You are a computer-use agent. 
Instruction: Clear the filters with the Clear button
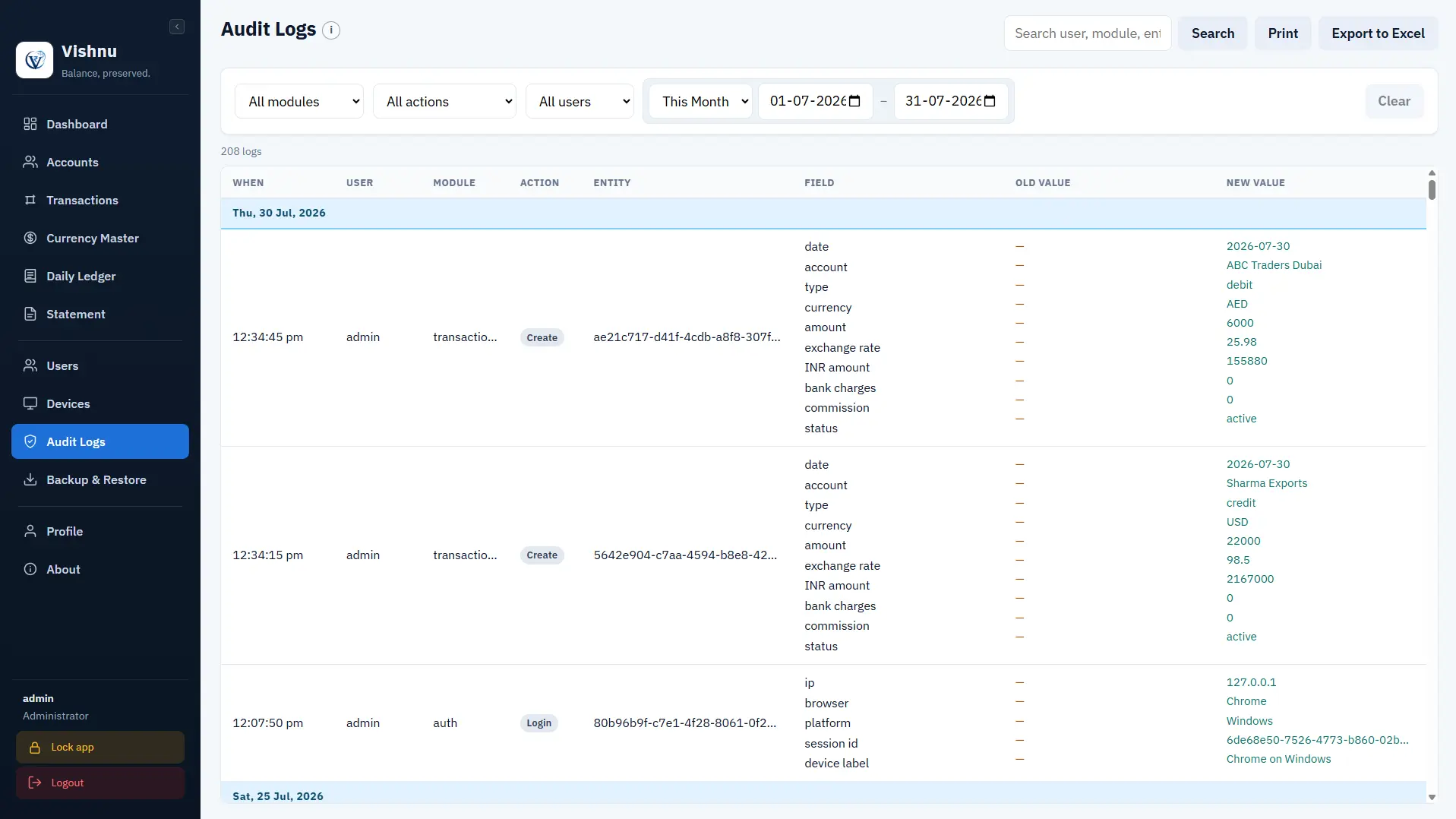click(1394, 101)
